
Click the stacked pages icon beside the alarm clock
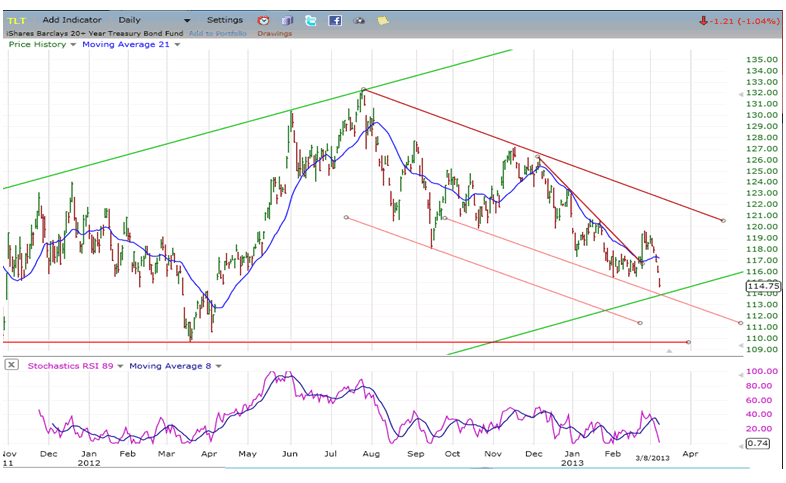(x=287, y=20)
